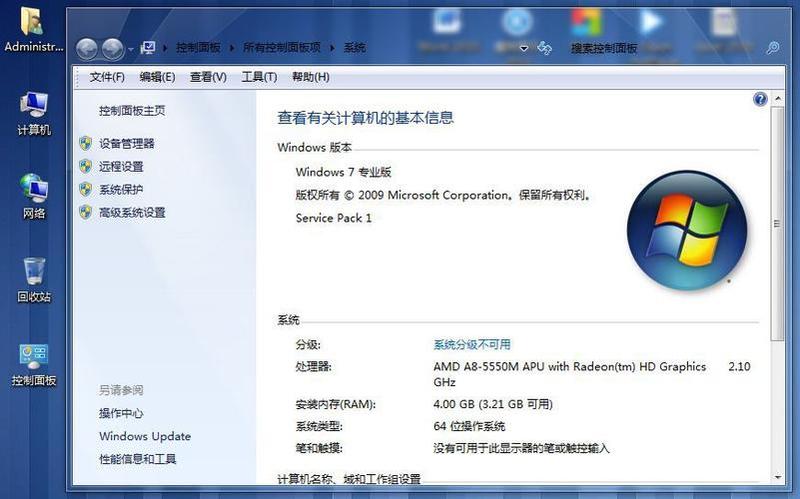800x499 pixels.
Task: Open 远程设置 in sidebar
Action: click(x=121, y=166)
